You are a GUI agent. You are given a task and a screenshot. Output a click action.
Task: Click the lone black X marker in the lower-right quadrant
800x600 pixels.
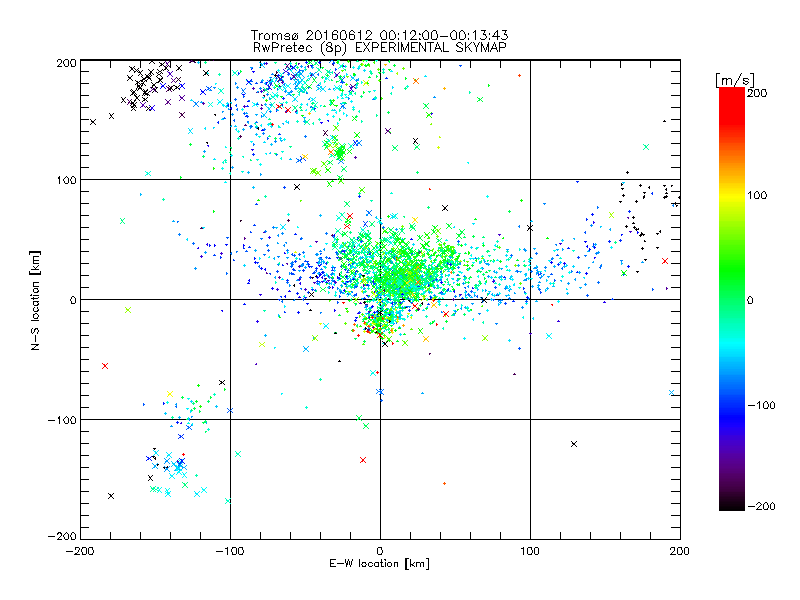[573, 444]
